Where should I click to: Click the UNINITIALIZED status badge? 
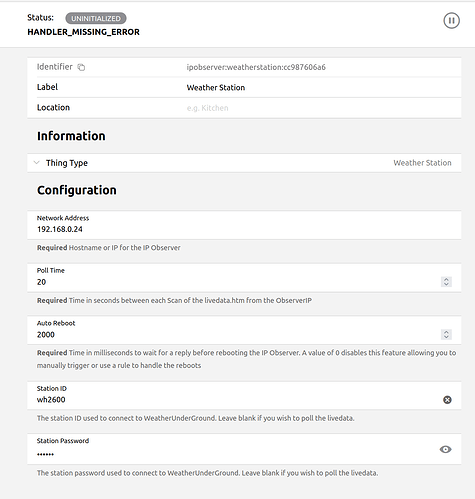point(96,18)
